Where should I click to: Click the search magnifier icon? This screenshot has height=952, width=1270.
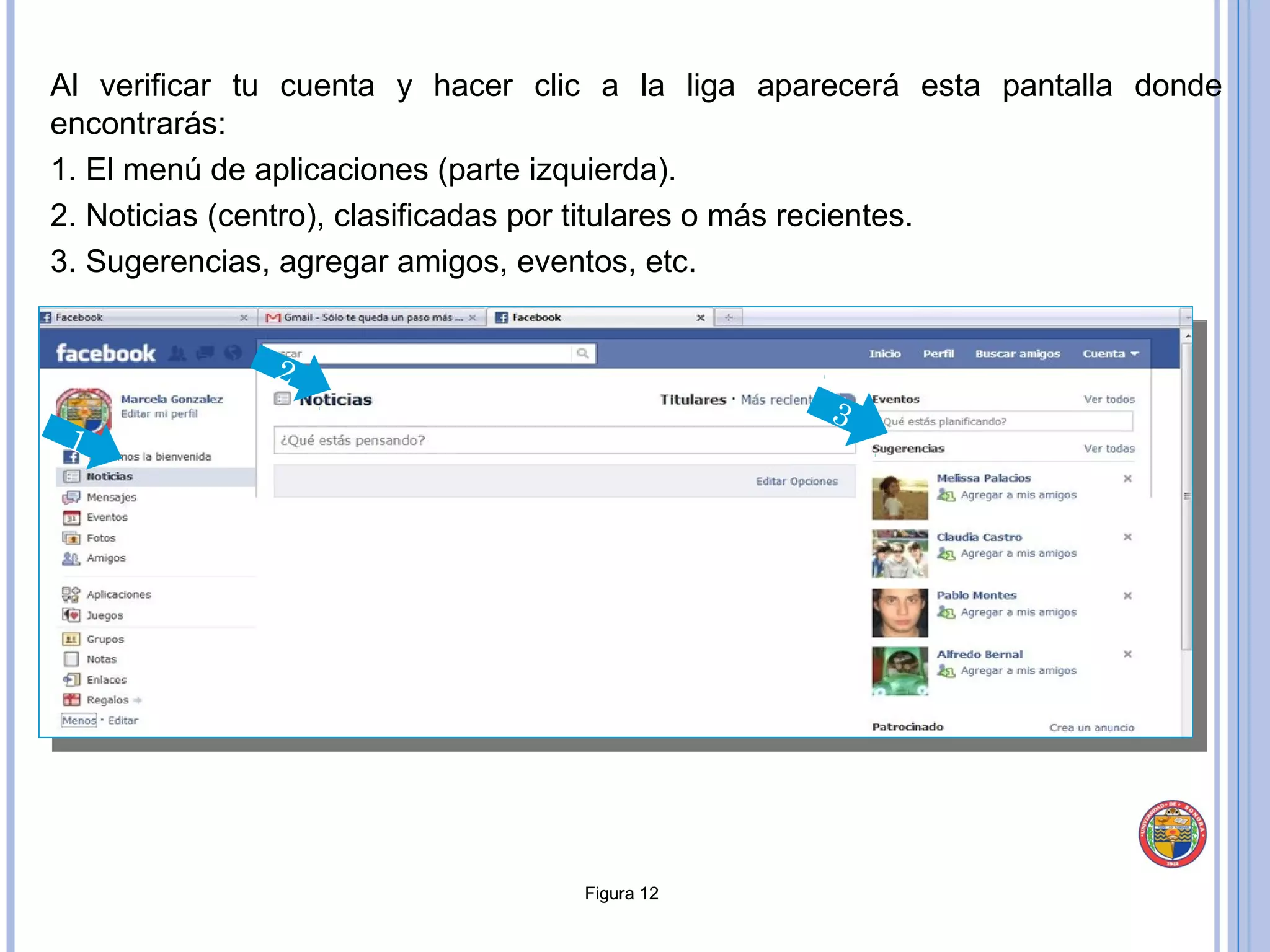(x=582, y=353)
